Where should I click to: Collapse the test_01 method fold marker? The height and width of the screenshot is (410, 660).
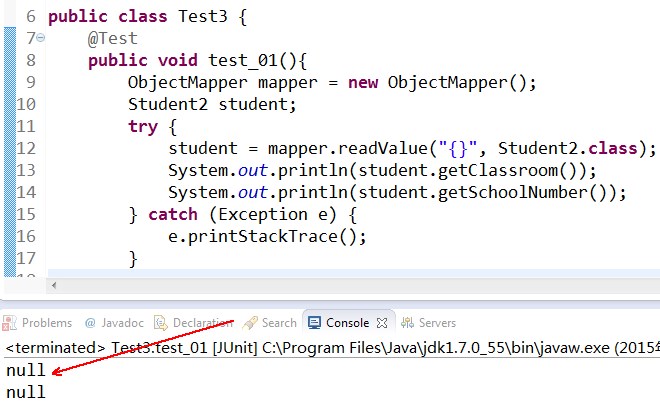pyautogui.click(x=41, y=38)
